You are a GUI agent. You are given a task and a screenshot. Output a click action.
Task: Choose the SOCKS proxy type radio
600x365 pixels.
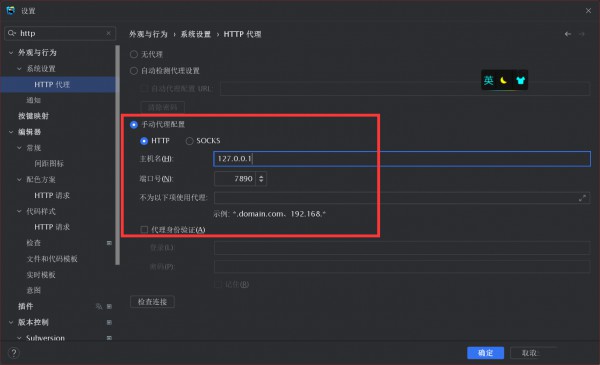point(189,141)
